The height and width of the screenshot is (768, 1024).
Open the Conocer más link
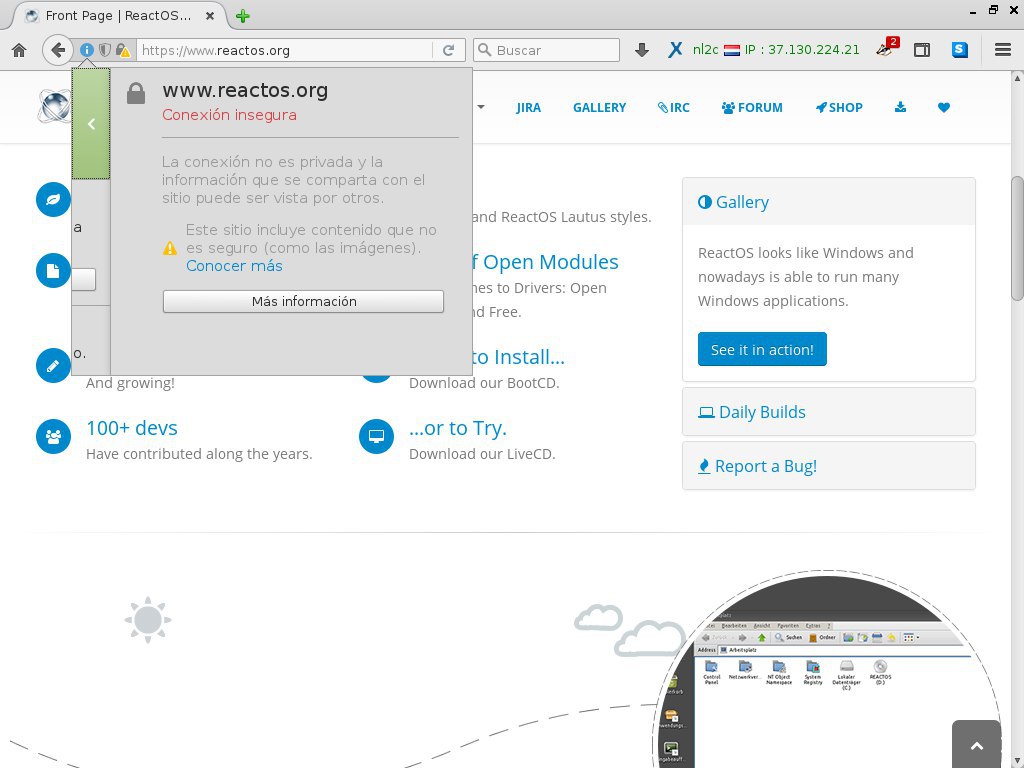pyautogui.click(x=234, y=266)
